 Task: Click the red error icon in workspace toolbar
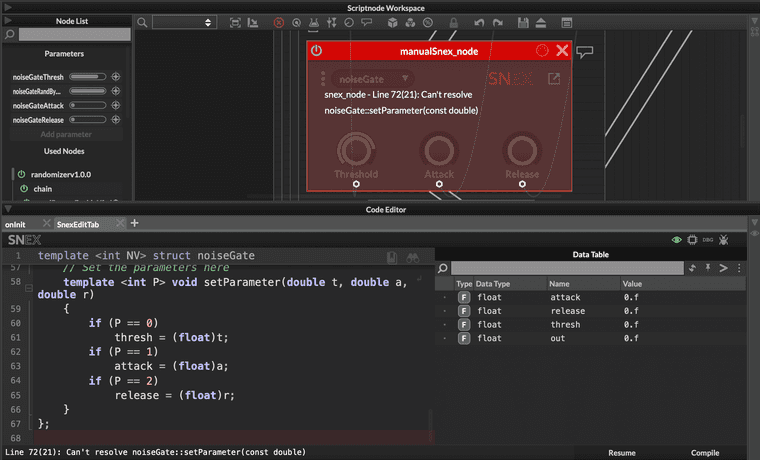click(x=279, y=22)
